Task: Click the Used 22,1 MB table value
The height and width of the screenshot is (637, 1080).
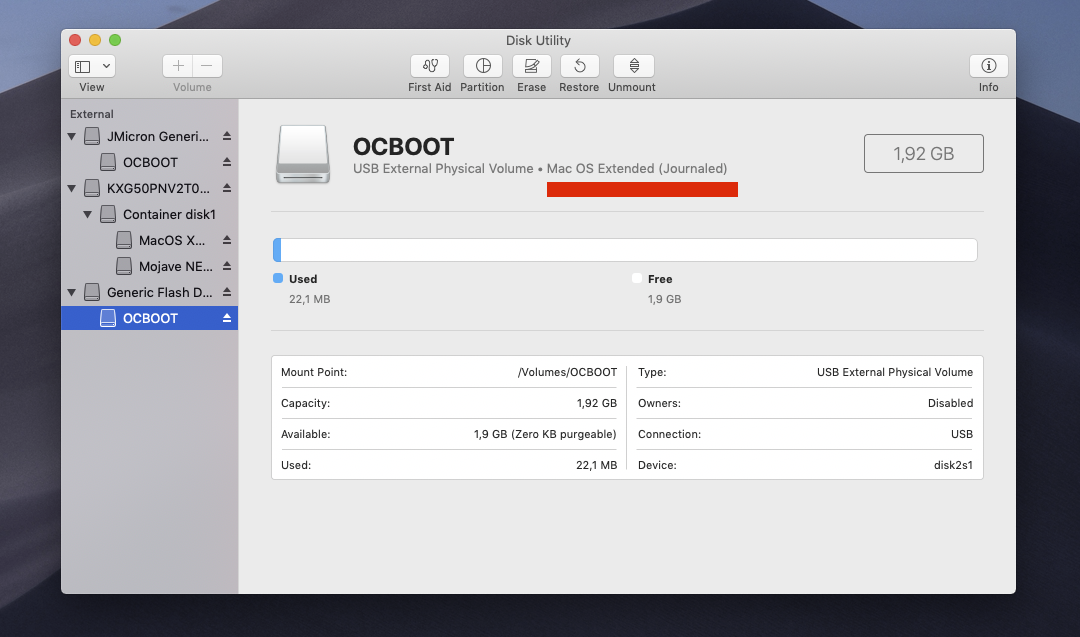Action: tap(596, 465)
